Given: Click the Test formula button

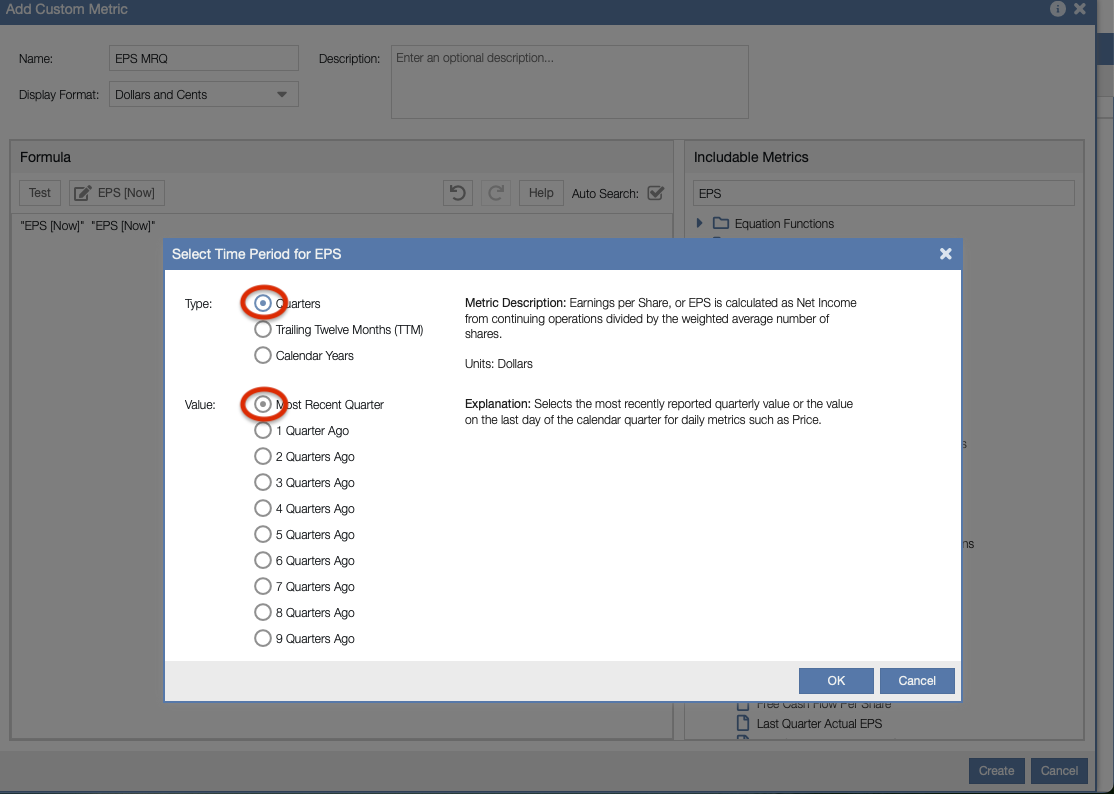Looking at the screenshot, I should point(40,192).
